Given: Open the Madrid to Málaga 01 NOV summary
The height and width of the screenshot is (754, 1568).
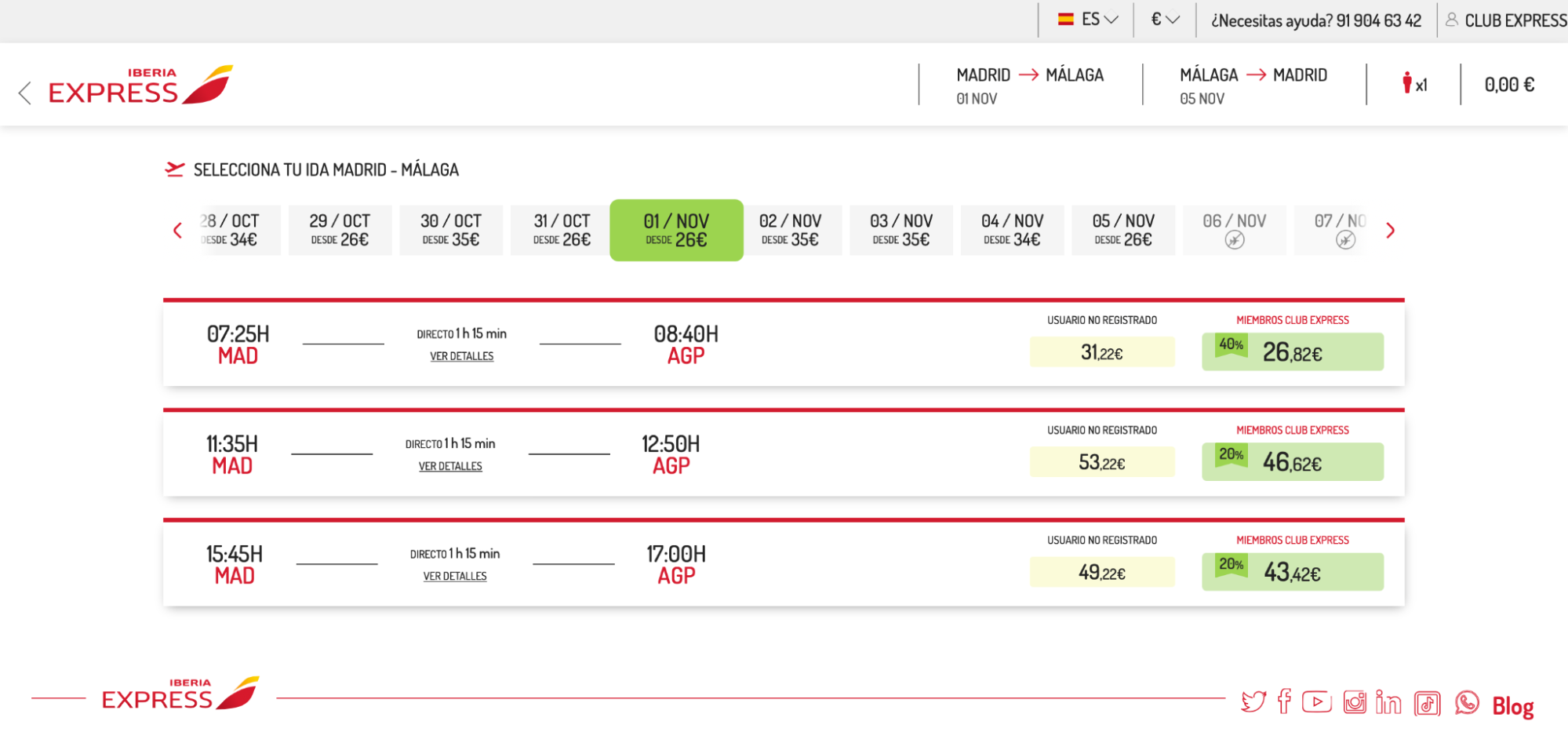Looking at the screenshot, I should click(1030, 85).
